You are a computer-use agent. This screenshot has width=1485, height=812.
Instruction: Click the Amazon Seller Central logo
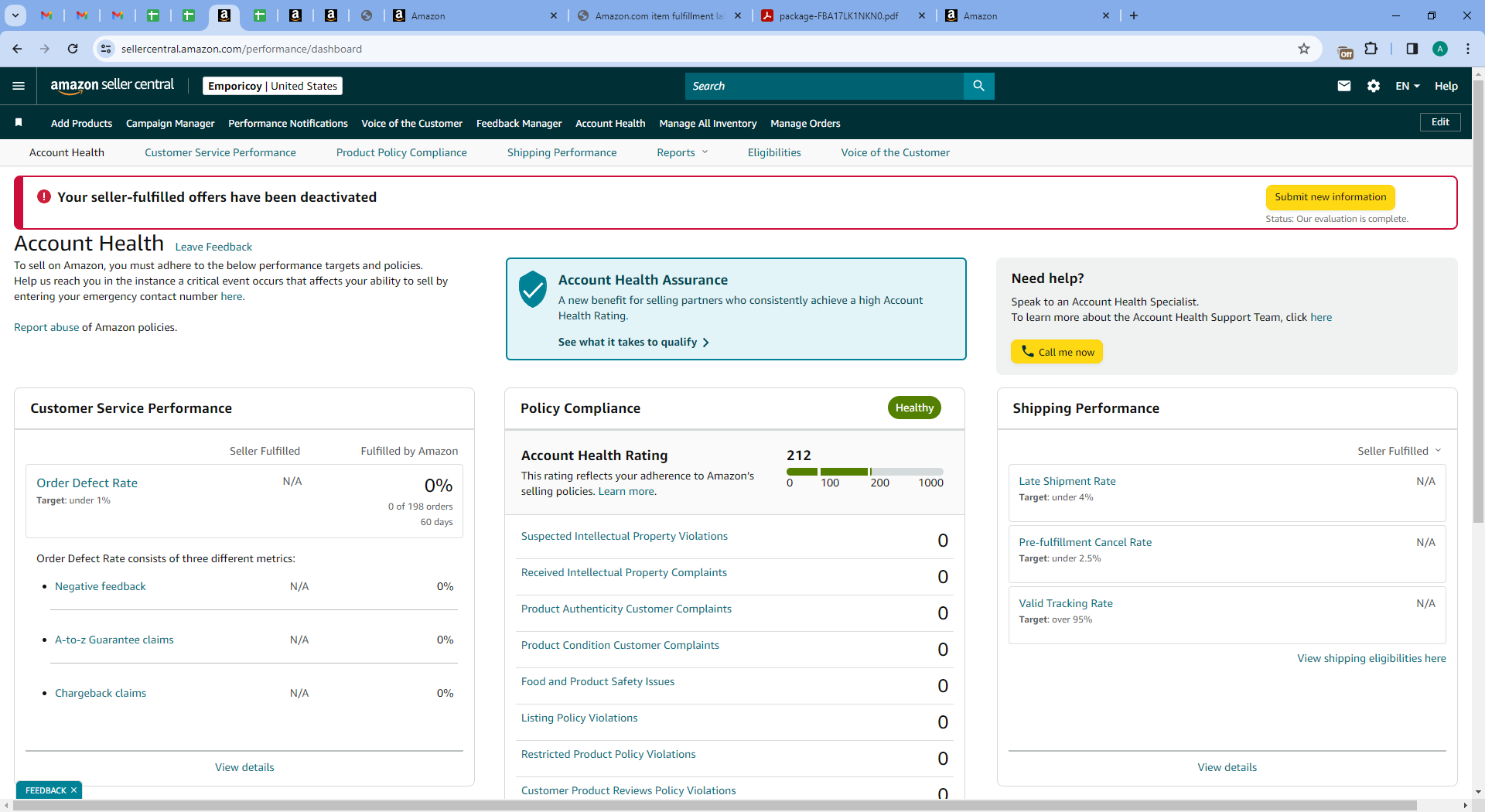tap(112, 86)
